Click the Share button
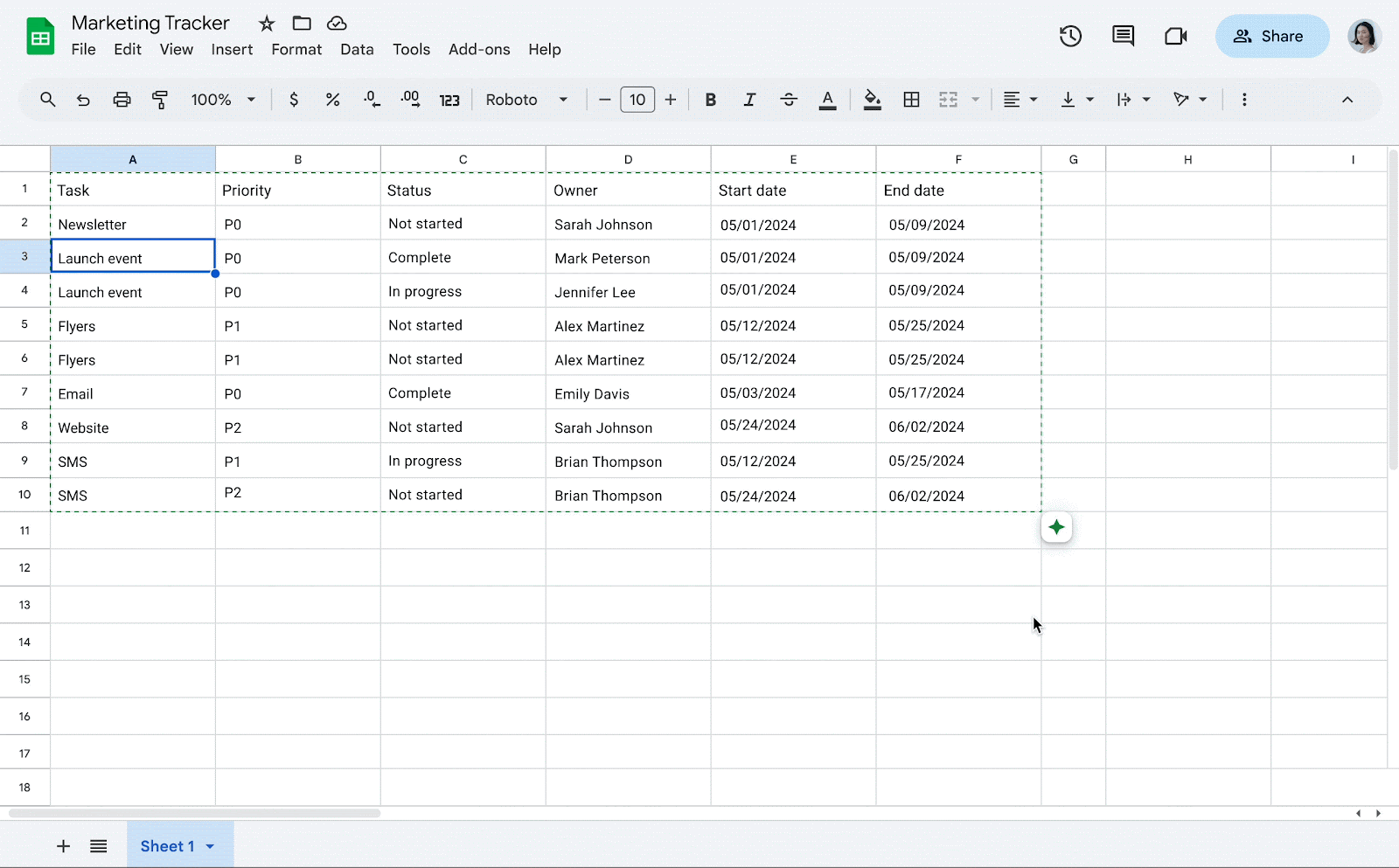 [x=1271, y=36]
